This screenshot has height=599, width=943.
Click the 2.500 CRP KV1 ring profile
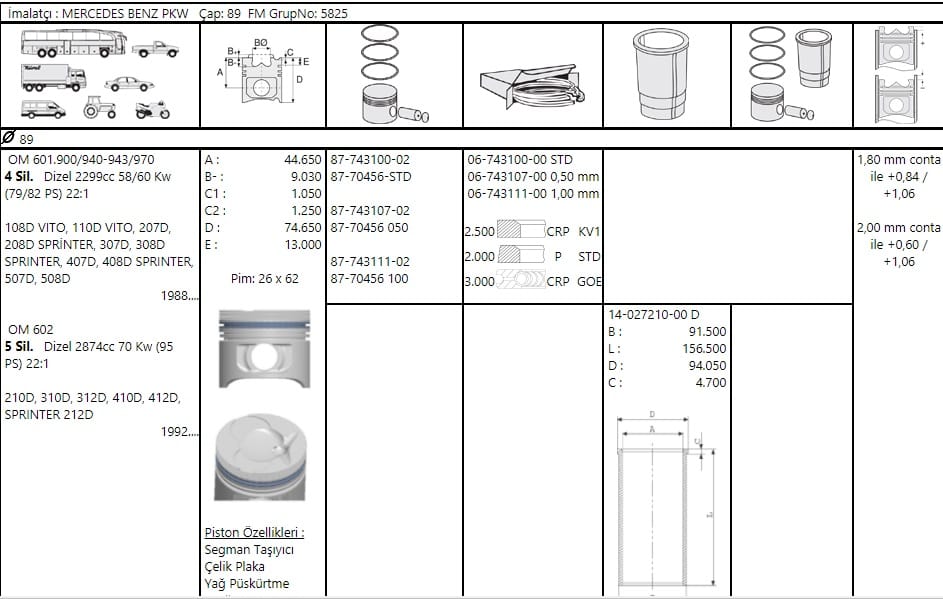coord(532,231)
